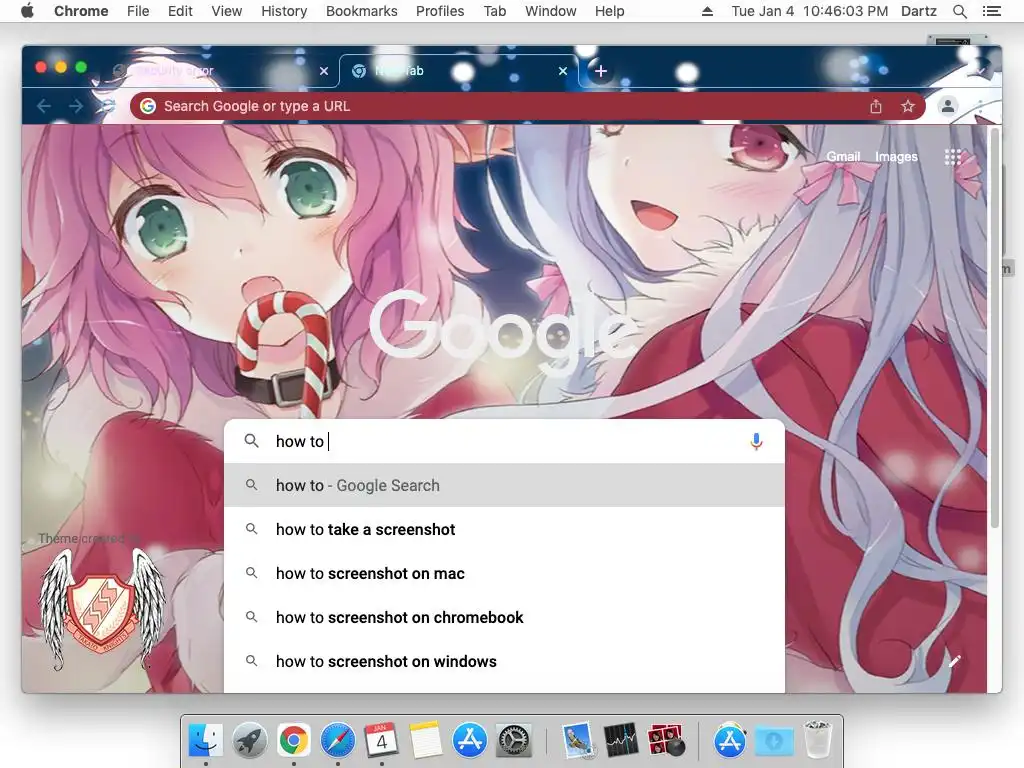Viewport: 1024px width, 768px height.
Task: Open the first App Store Dock icon
Action: pos(470,740)
